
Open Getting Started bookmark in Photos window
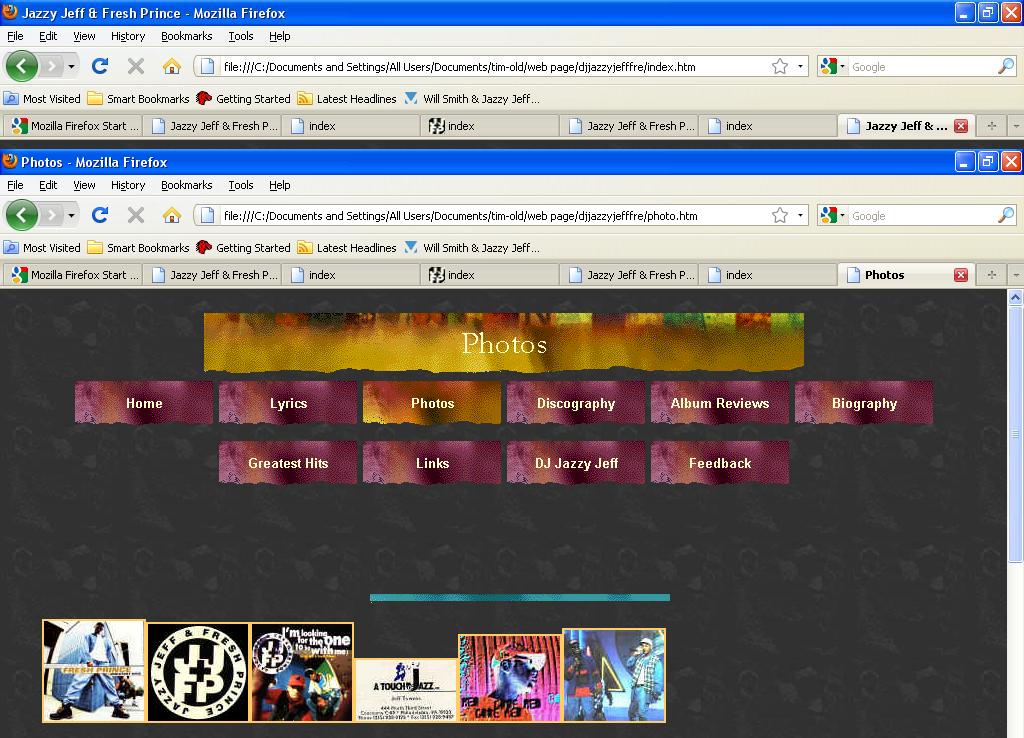244,248
